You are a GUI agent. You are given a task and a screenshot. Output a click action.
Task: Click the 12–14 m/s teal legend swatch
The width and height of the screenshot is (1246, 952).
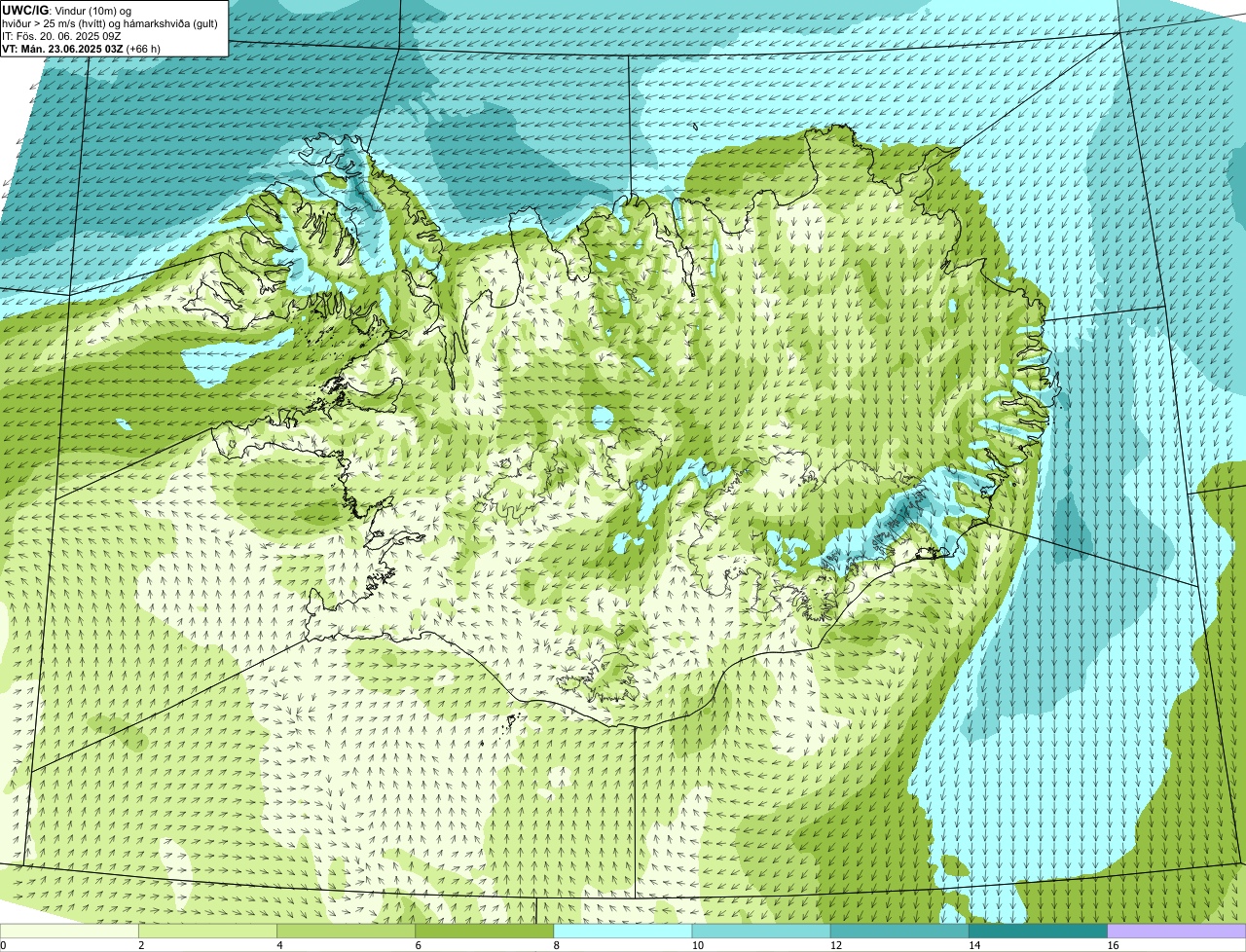pos(899,931)
